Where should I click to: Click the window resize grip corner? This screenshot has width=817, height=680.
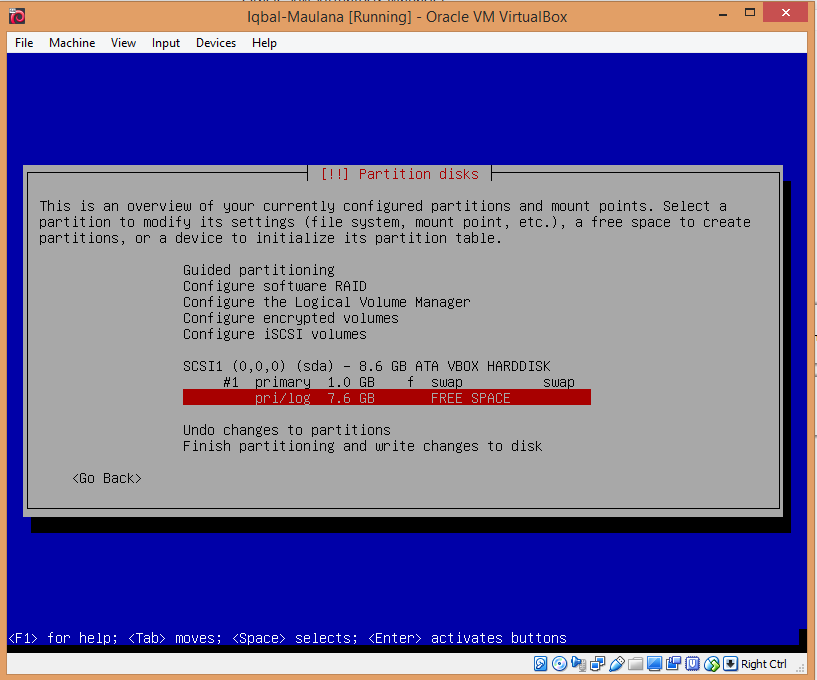click(x=801, y=668)
